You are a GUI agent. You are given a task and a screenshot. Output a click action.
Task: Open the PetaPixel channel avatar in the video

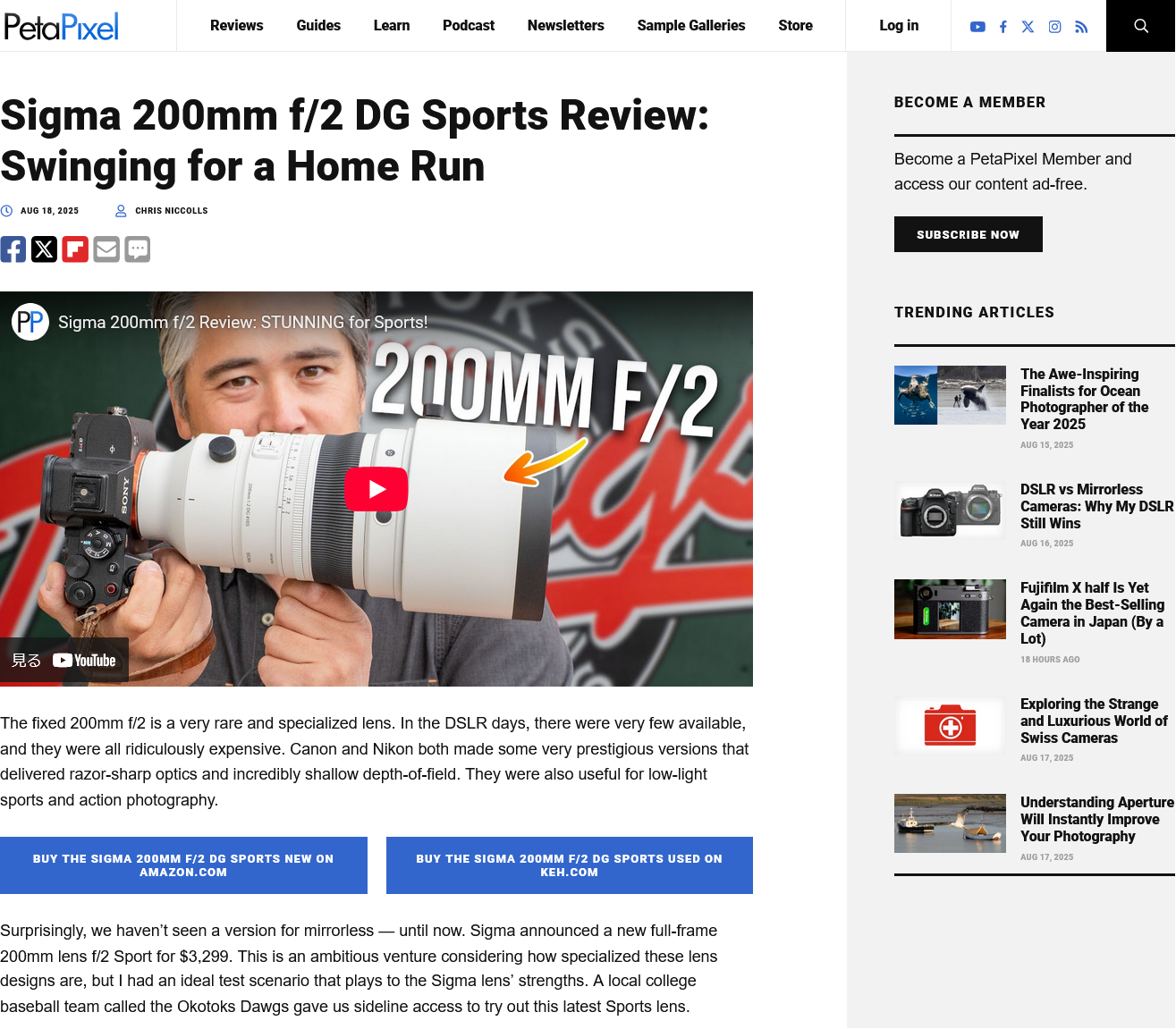[x=30, y=322]
